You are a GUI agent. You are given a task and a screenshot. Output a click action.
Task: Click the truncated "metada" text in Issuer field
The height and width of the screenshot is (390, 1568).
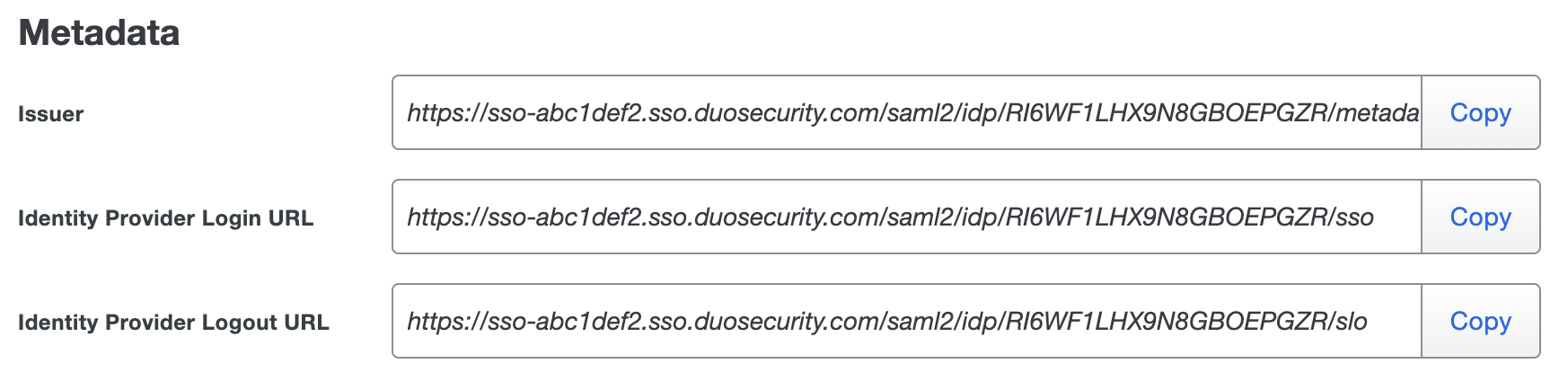coord(1379,113)
